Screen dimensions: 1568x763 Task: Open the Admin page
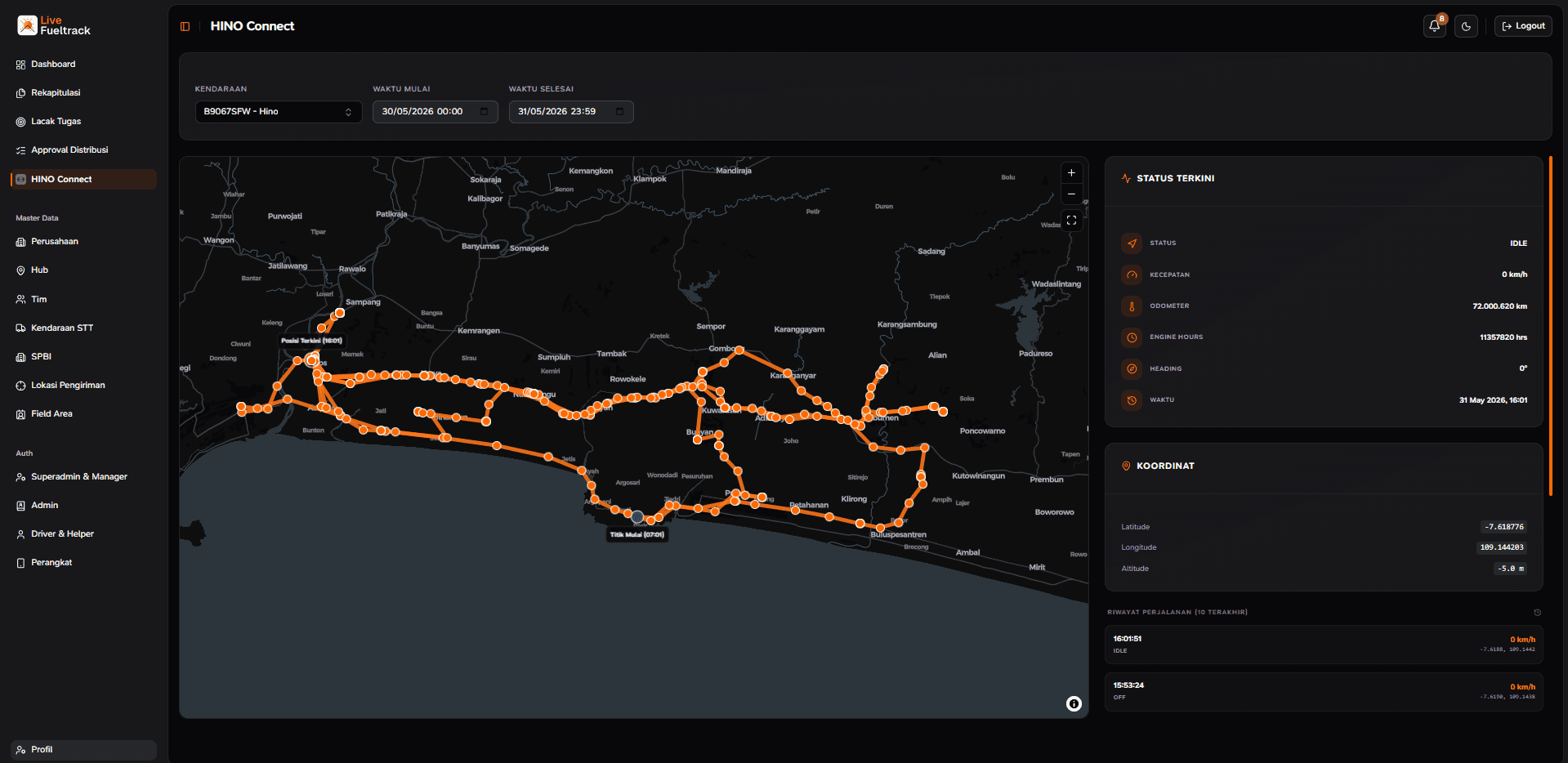[x=83, y=506]
